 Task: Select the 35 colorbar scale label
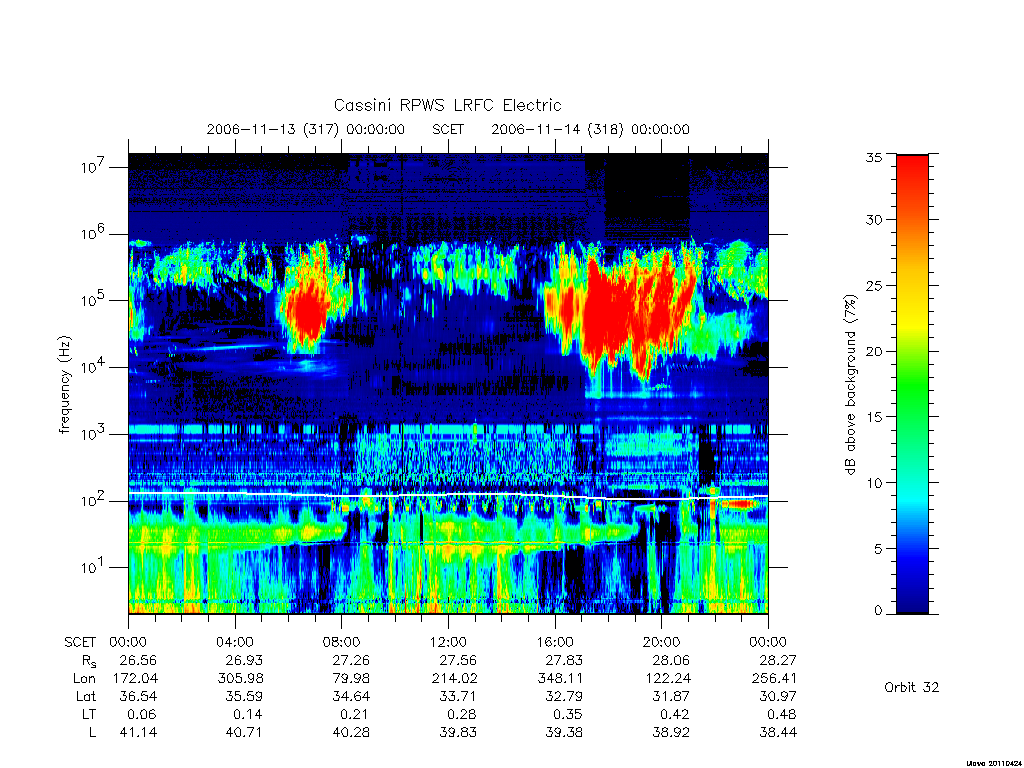tap(874, 157)
